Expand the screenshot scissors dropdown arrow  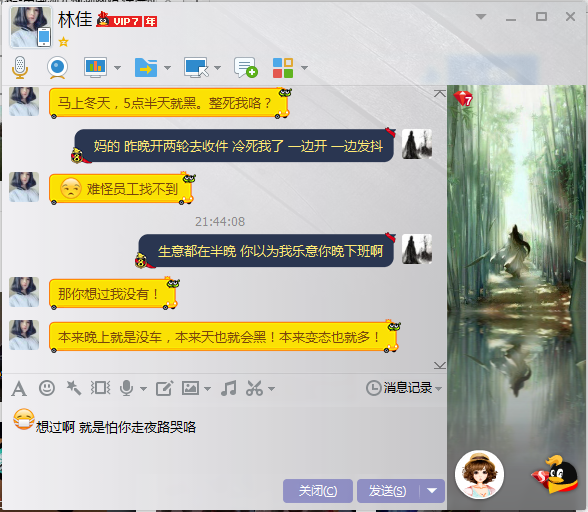272,389
